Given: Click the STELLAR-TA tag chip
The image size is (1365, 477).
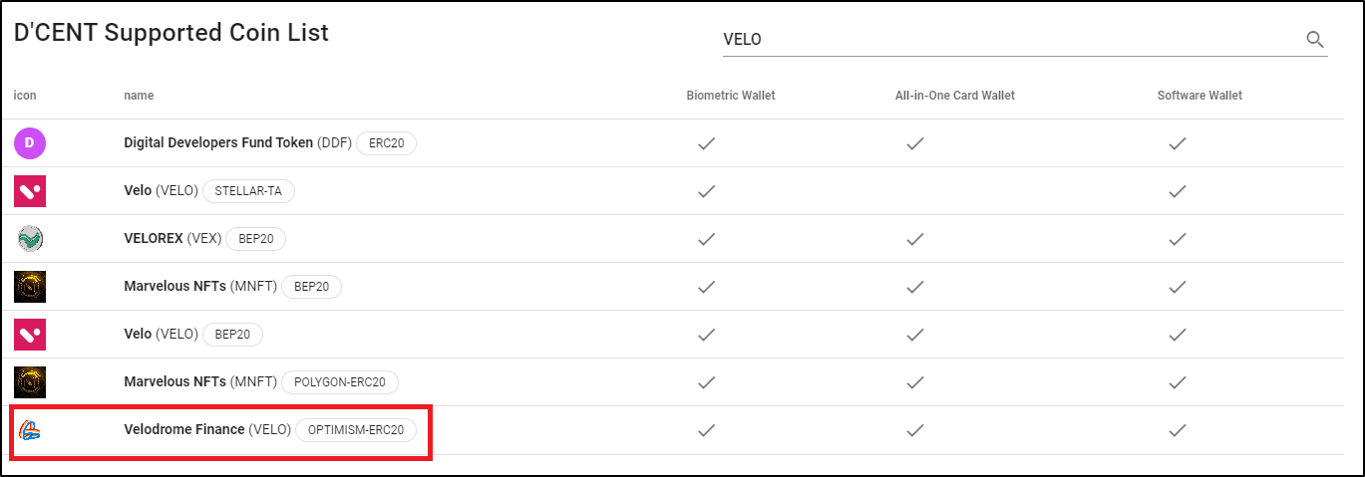Looking at the screenshot, I should click(249, 191).
